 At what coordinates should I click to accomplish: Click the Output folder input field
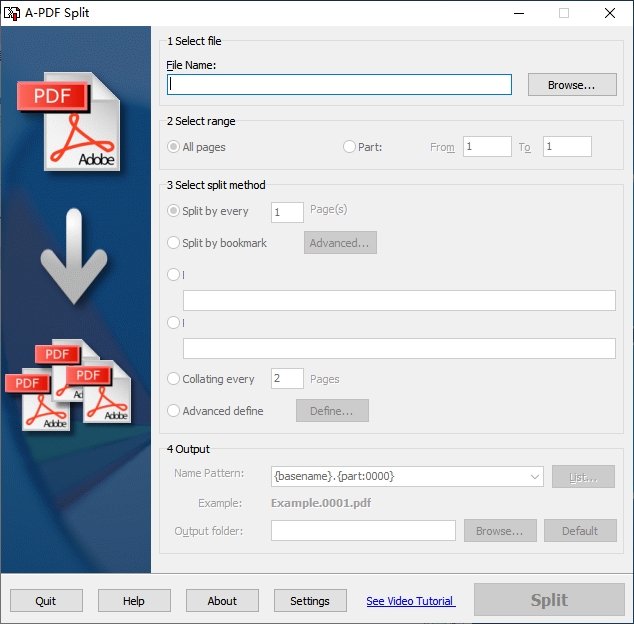363,531
